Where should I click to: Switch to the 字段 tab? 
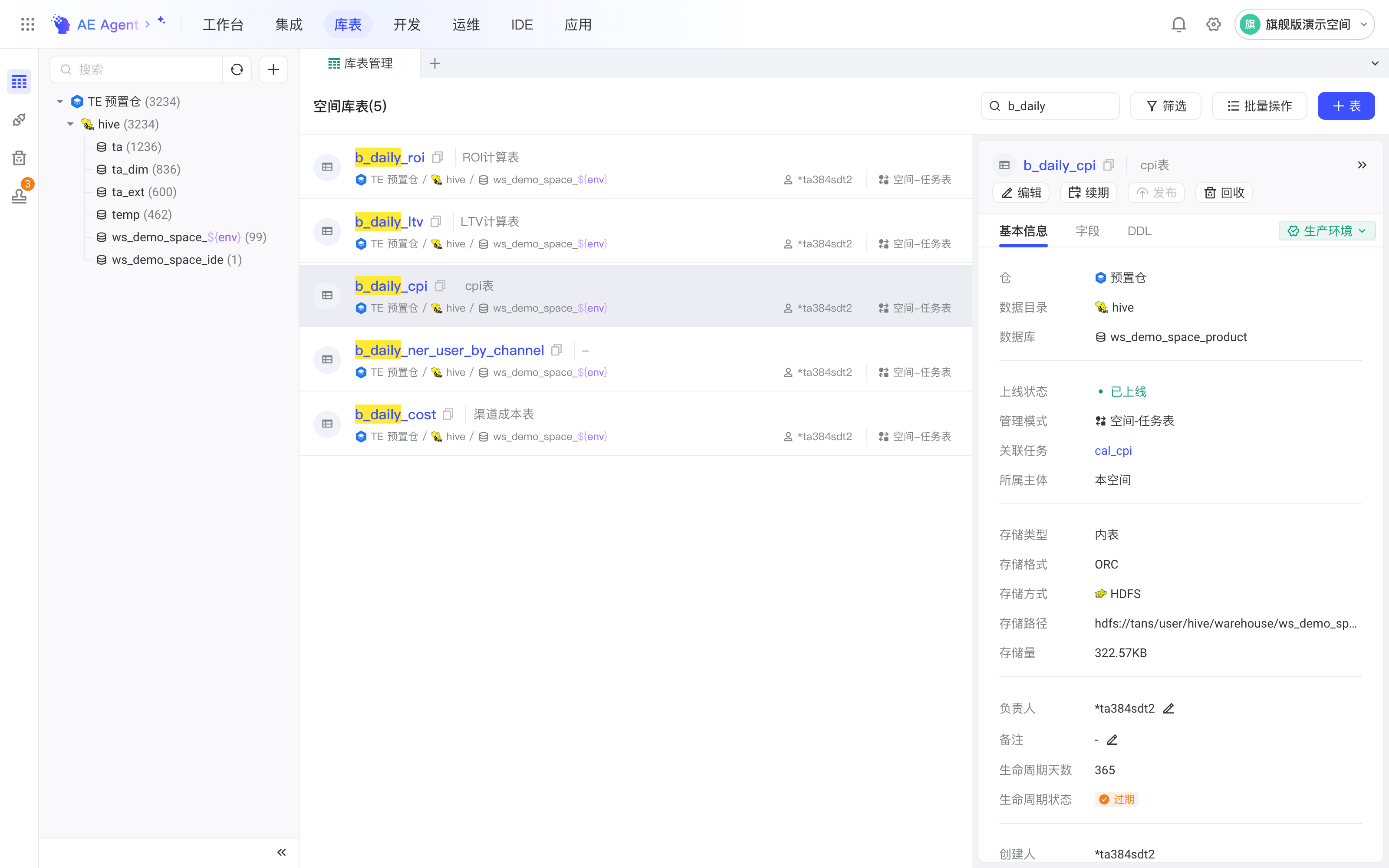[x=1087, y=231]
